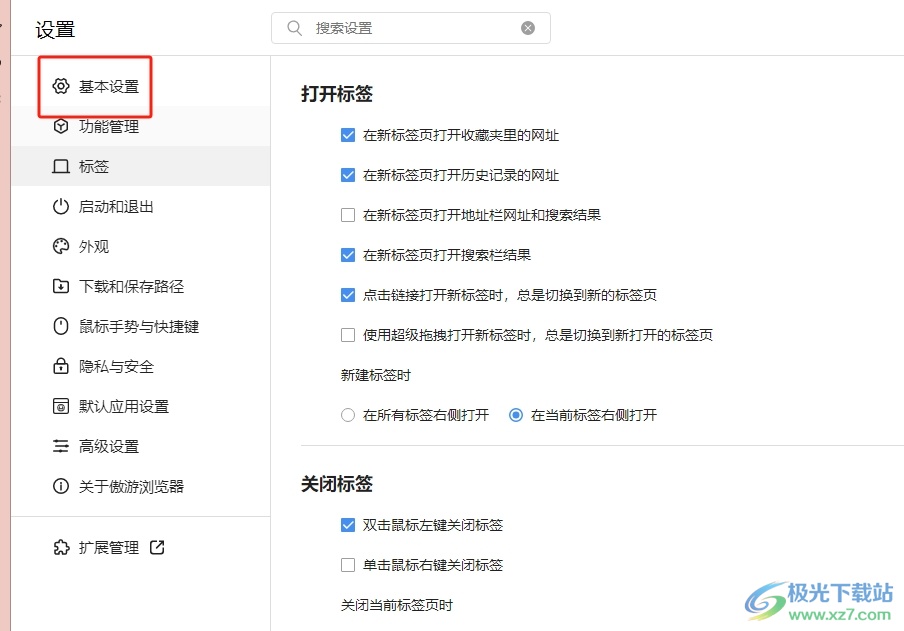Click the puzzle icon beside 扩展管理
The image size is (904, 631).
pyautogui.click(x=61, y=547)
